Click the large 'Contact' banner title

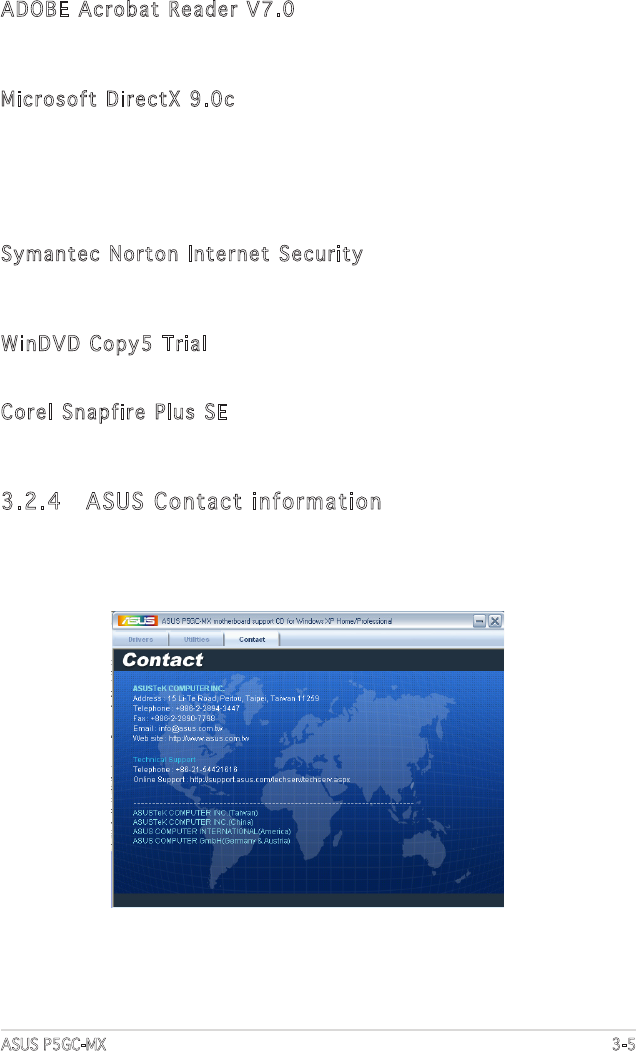(x=162, y=660)
